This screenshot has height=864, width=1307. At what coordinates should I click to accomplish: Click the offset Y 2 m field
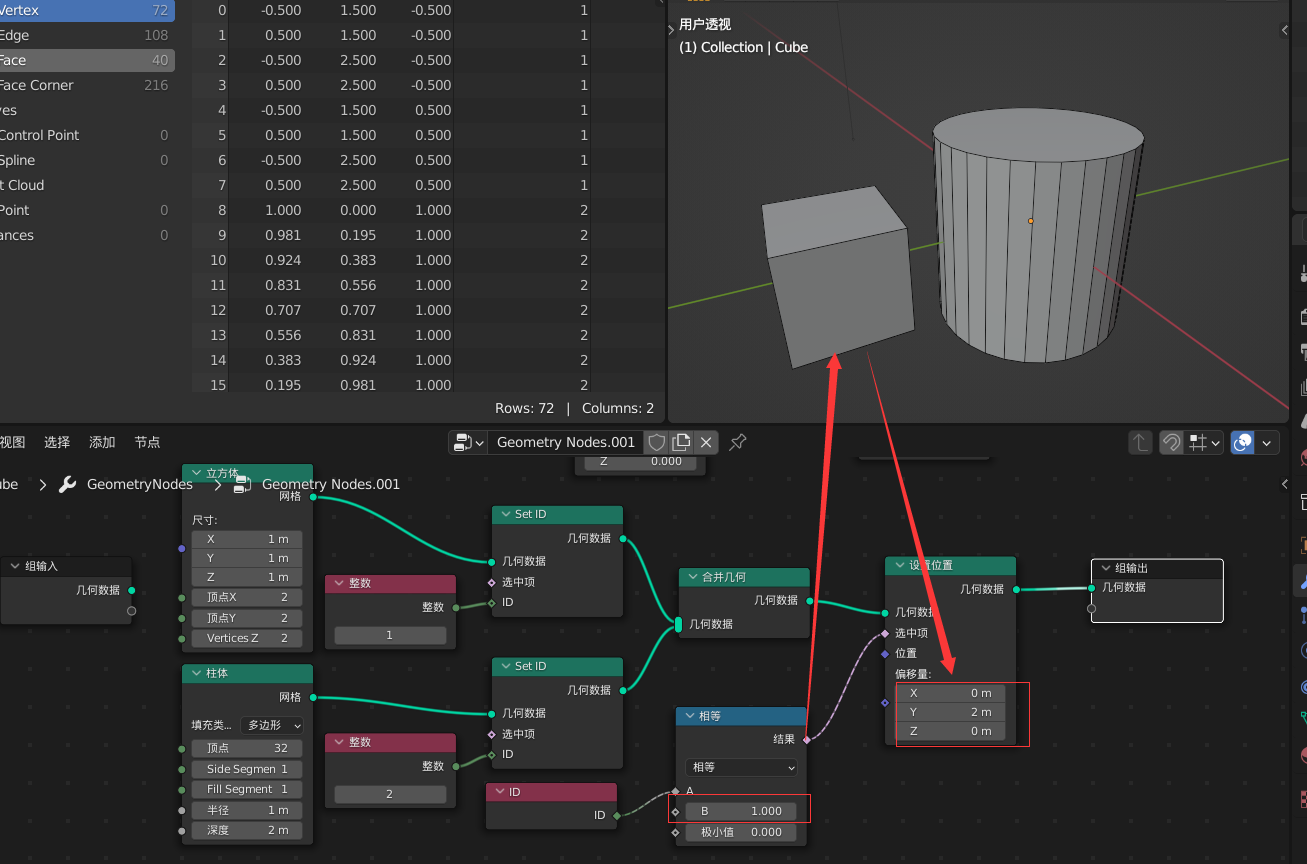pos(950,712)
